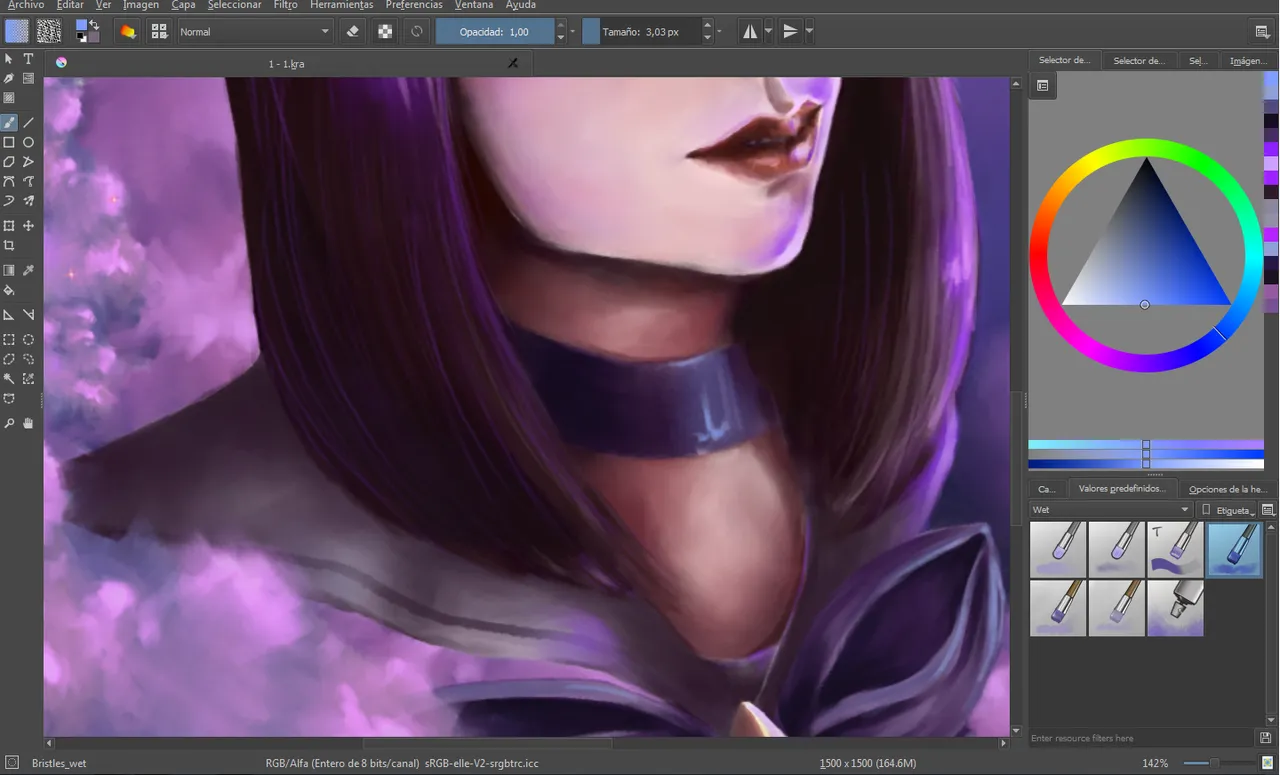This screenshot has width=1280, height=775.
Task: Expand the opacity slider options arrow
Action: point(572,32)
